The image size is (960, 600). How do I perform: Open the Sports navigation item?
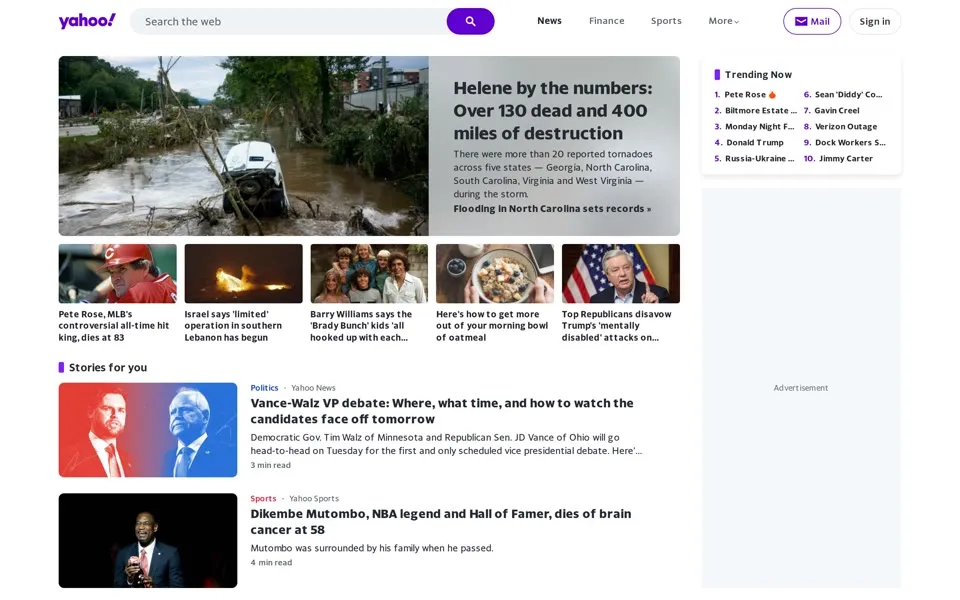[666, 21]
